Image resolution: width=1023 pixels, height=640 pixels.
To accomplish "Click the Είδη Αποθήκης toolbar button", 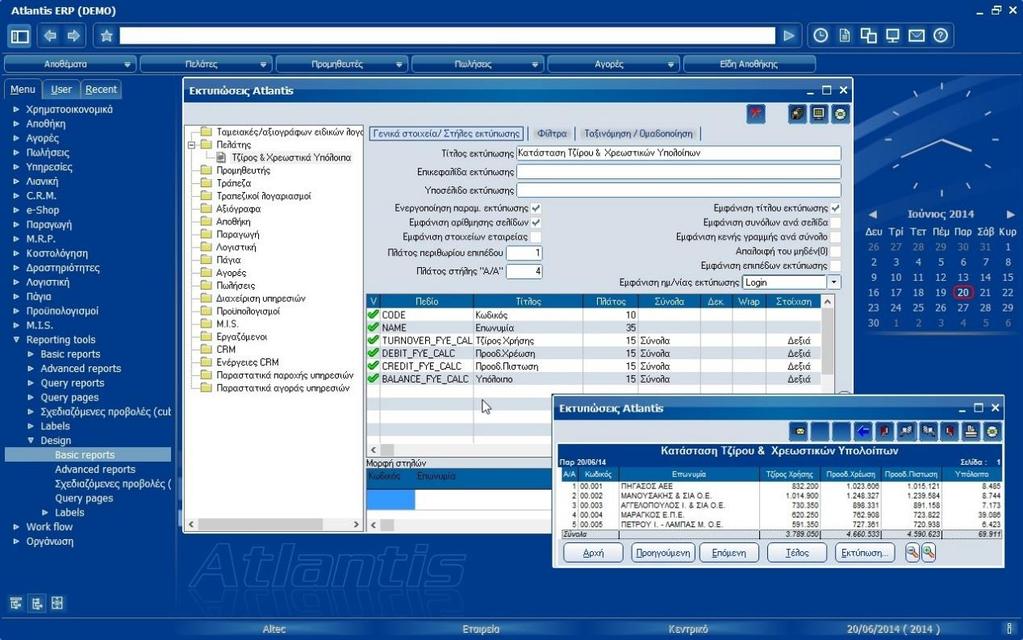I will [749, 64].
